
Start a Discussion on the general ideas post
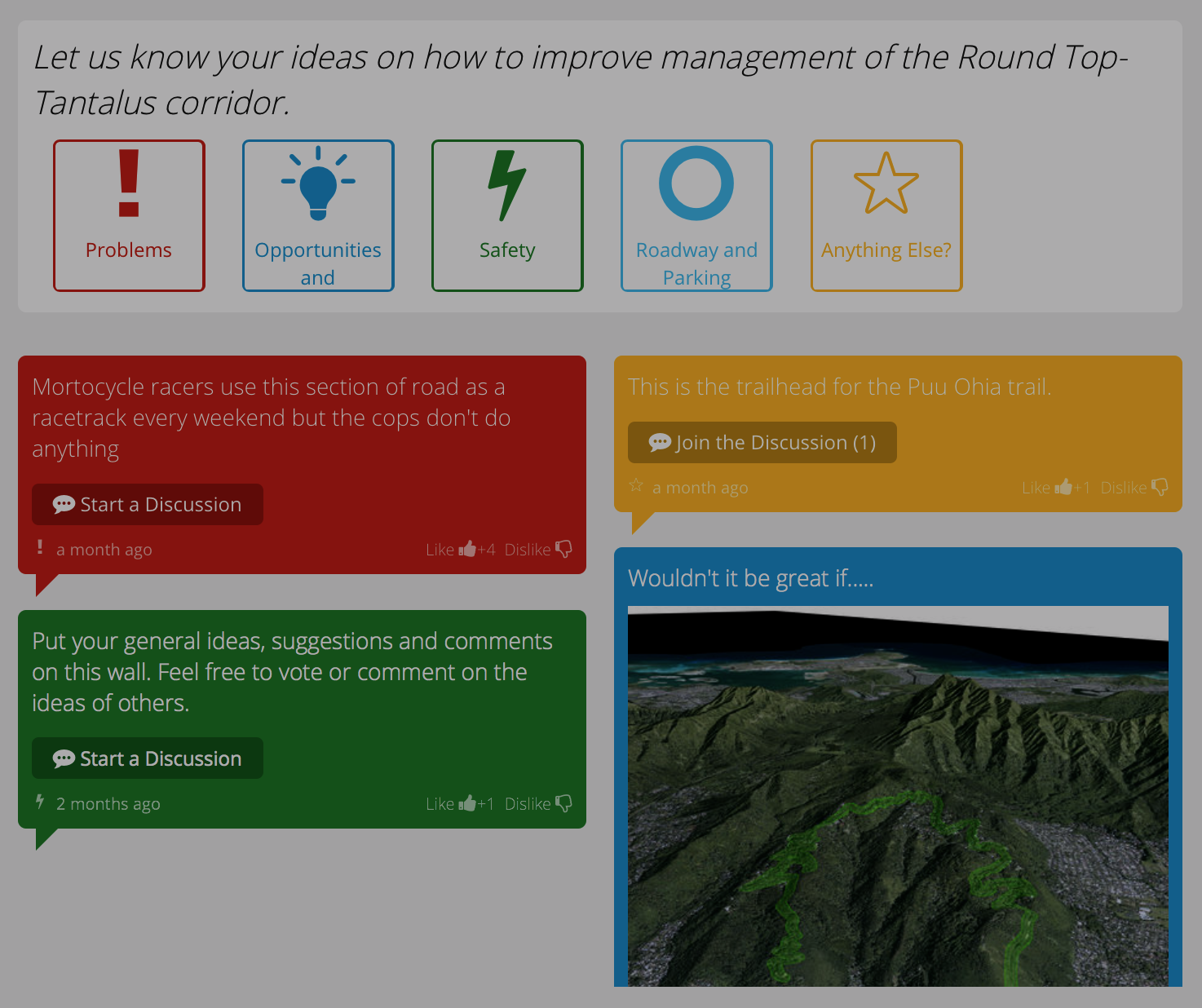[148, 758]
